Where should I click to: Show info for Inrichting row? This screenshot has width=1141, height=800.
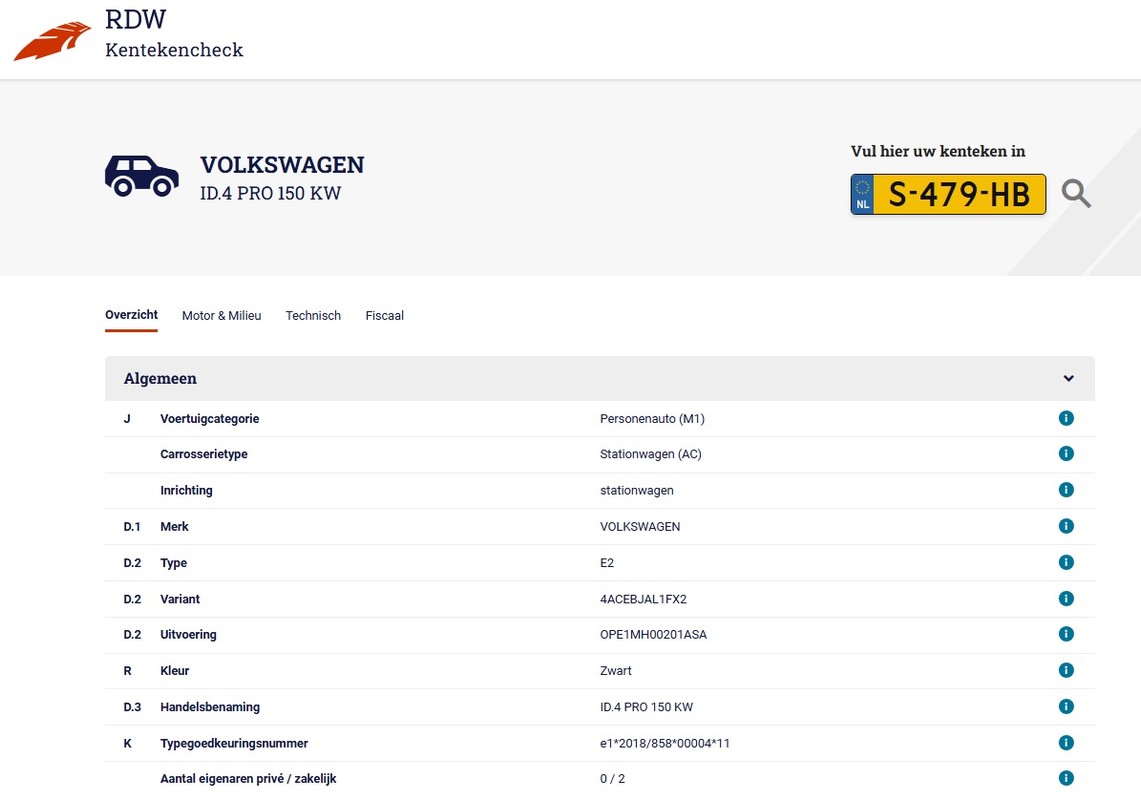tap(1066, 490)
